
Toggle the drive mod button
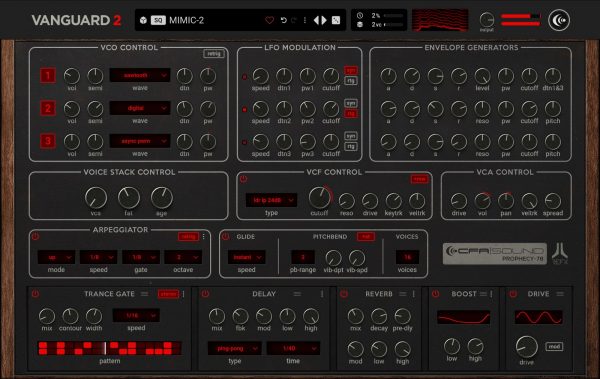click(554, 346)
